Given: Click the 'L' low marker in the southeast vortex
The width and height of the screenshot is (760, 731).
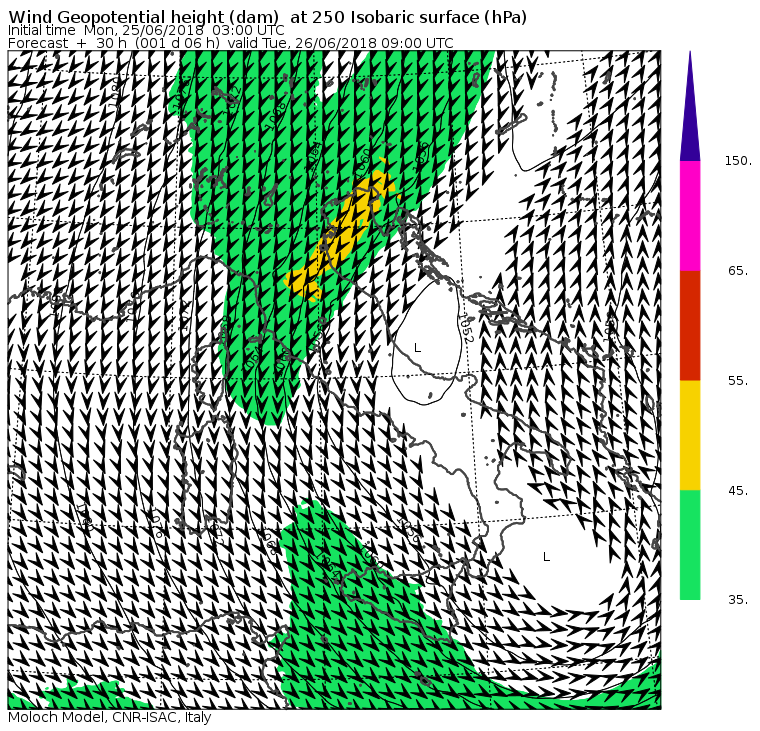Looking at the screenshot, I should [546, 557].
